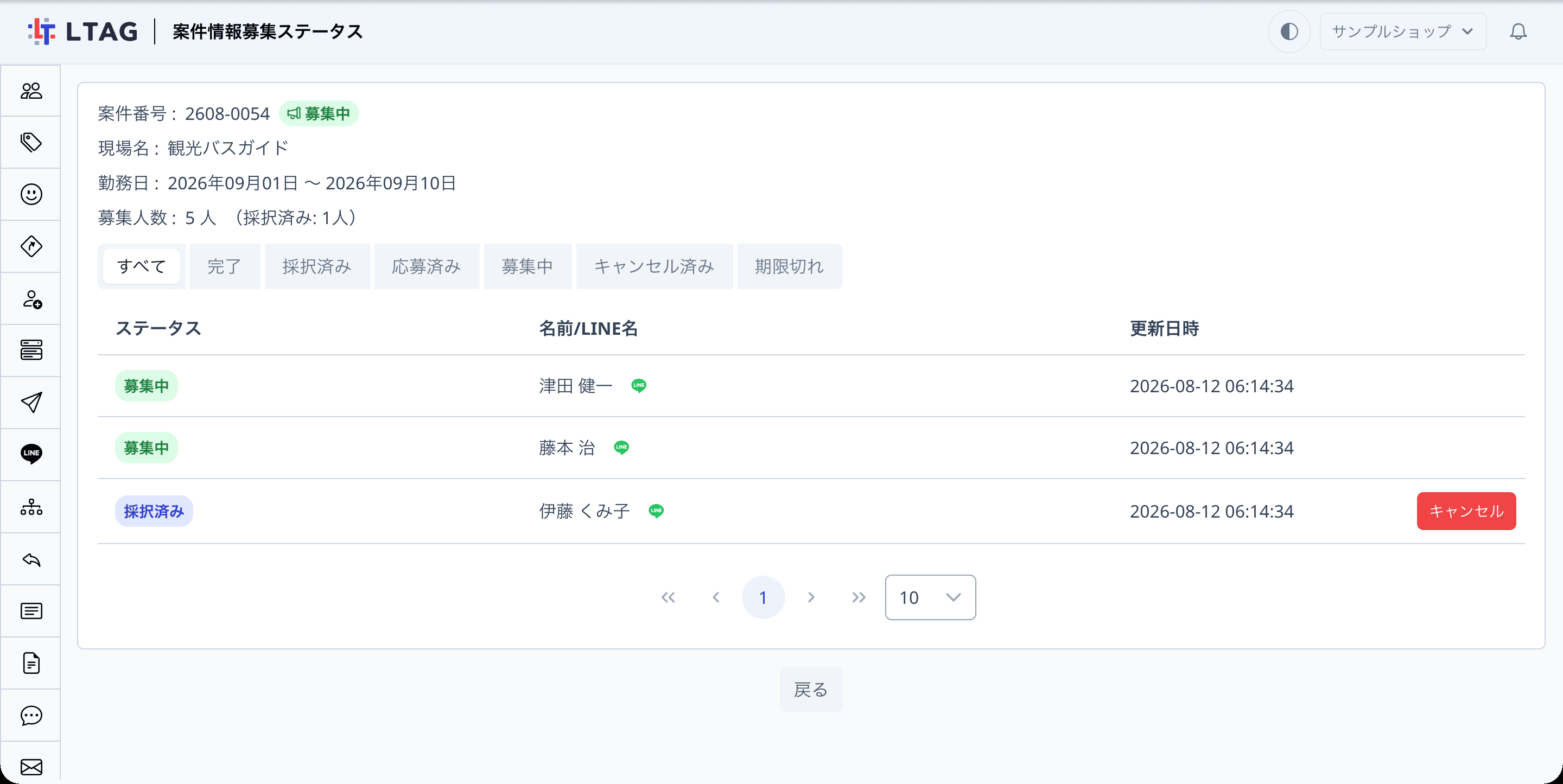The height and width of the screenshot is (784, 1563).
Task: Click the 更新日時 column header
Action: [x=1164, y=328]
